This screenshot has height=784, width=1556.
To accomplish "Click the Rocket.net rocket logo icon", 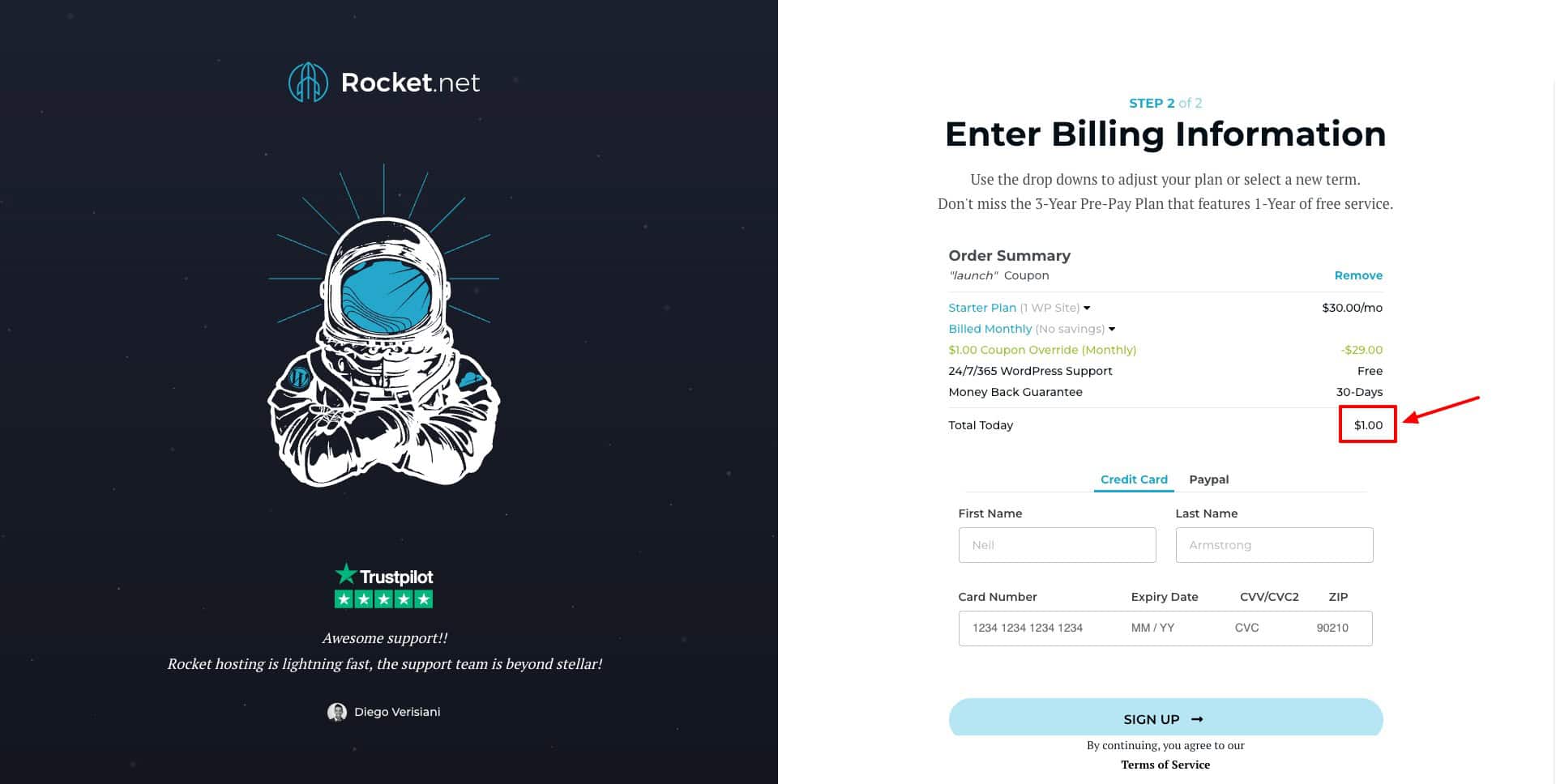I will coord(308,83).
